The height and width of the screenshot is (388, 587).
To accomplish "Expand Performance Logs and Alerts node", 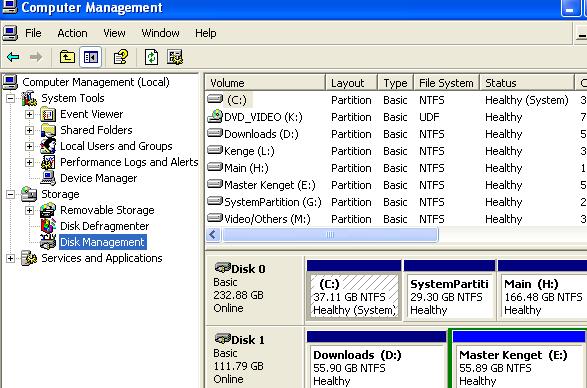I will coord(29,162).
